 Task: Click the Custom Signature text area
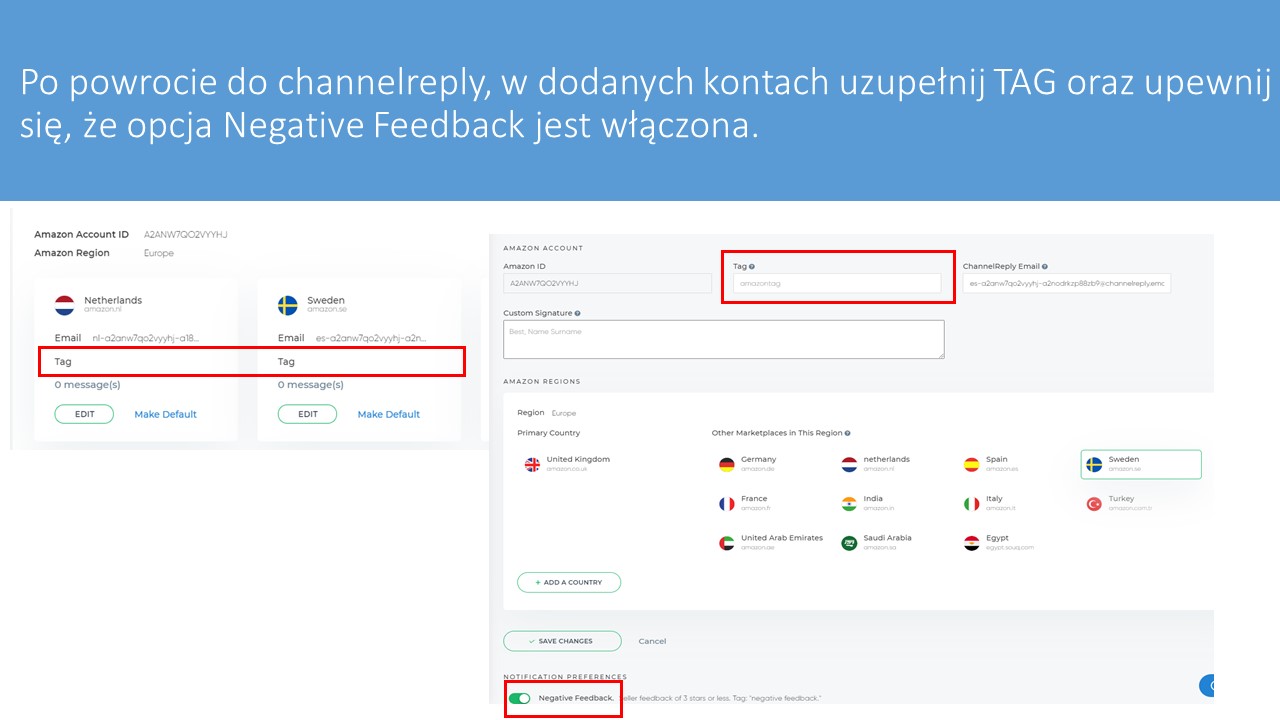[x=724, y=339]
